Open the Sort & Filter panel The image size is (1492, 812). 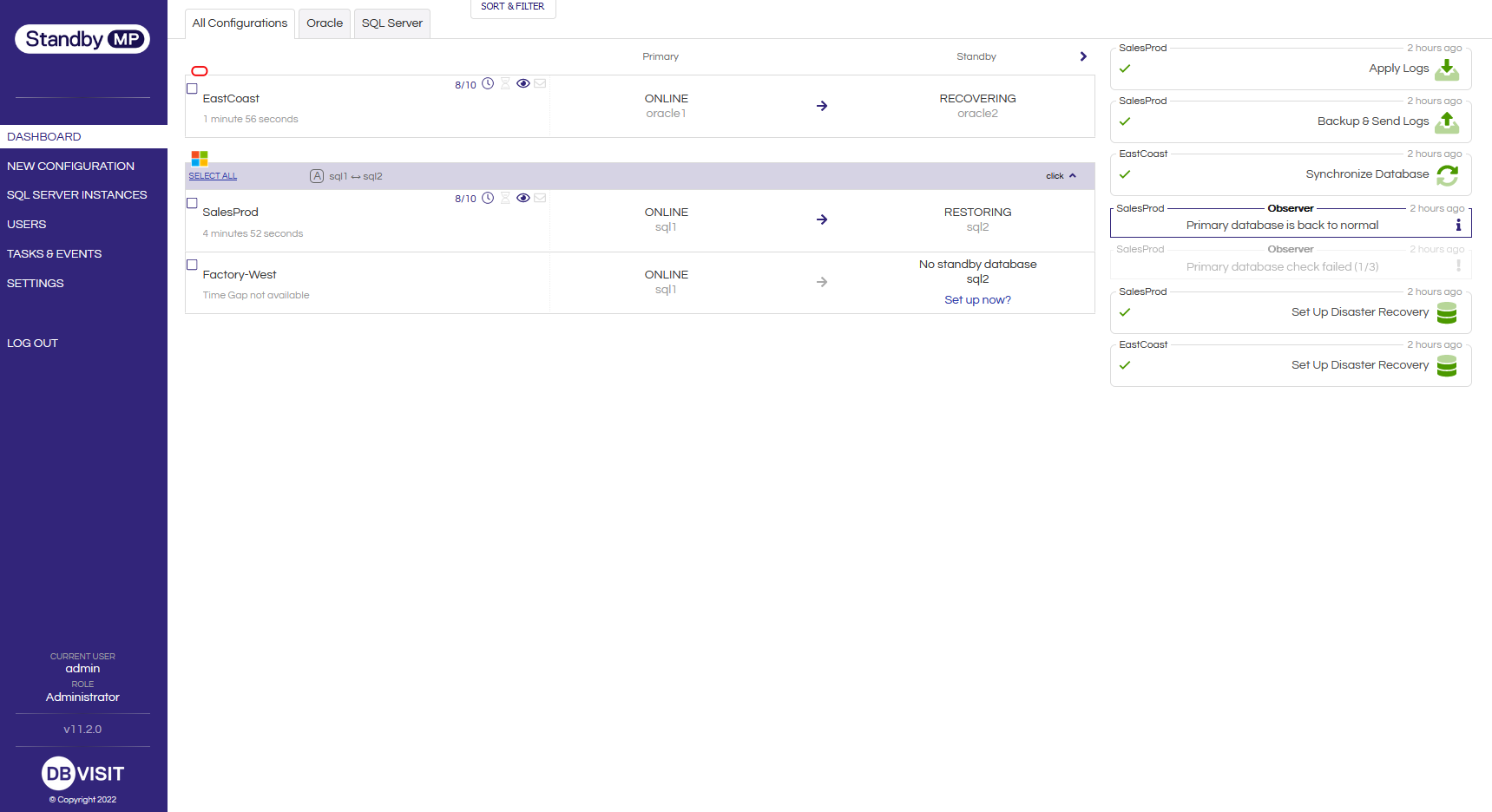pyautogui.click(x=512, y=5)
